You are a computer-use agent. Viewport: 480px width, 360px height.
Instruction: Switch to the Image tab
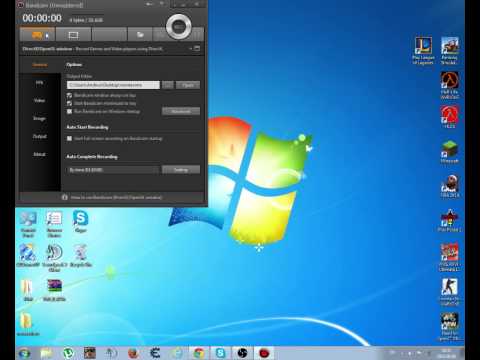pyautogui.click(x=40, y=118)
